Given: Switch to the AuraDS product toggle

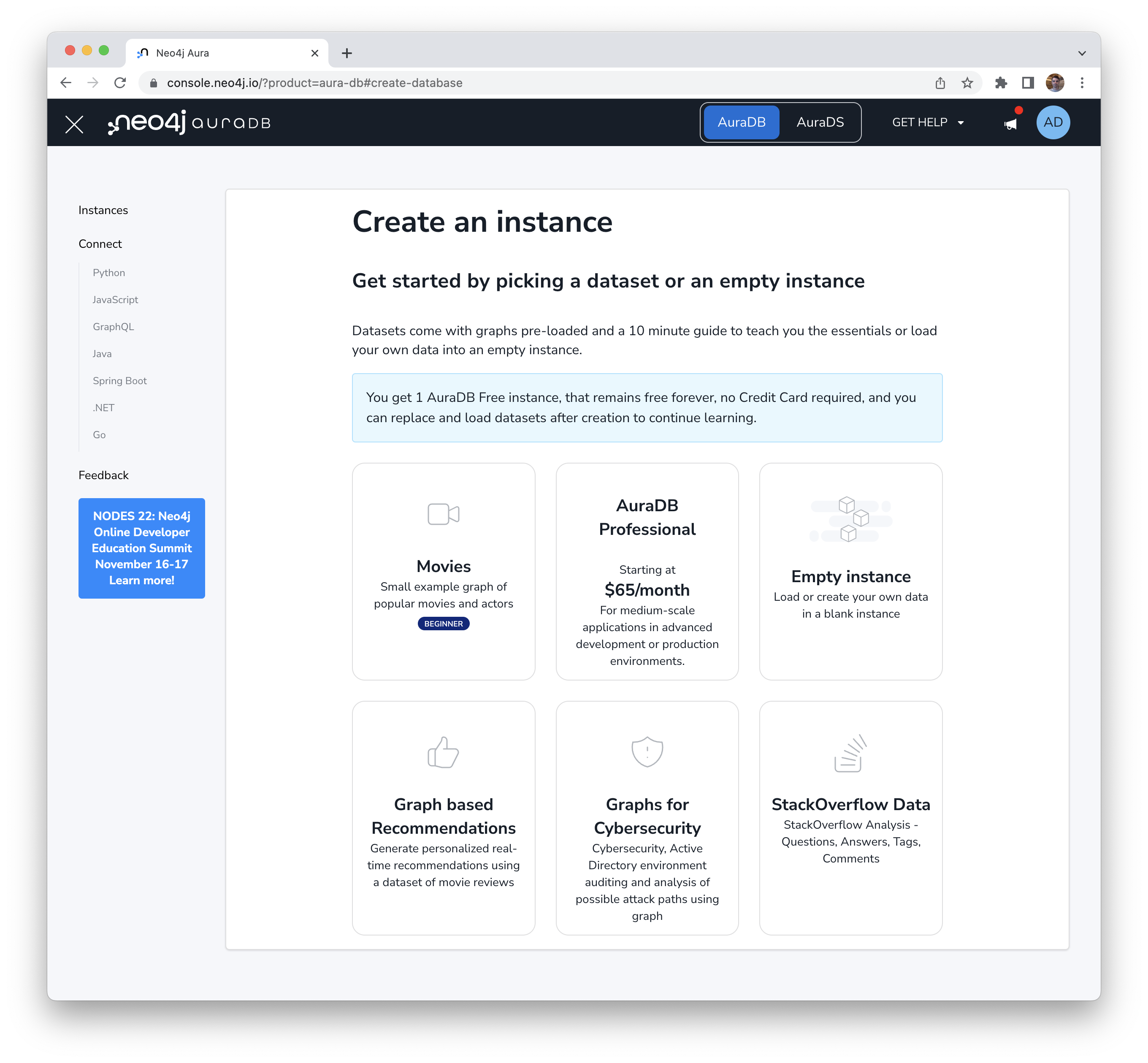Looking at the screenshot, I should pyautogui.click(x=820, y=122).
